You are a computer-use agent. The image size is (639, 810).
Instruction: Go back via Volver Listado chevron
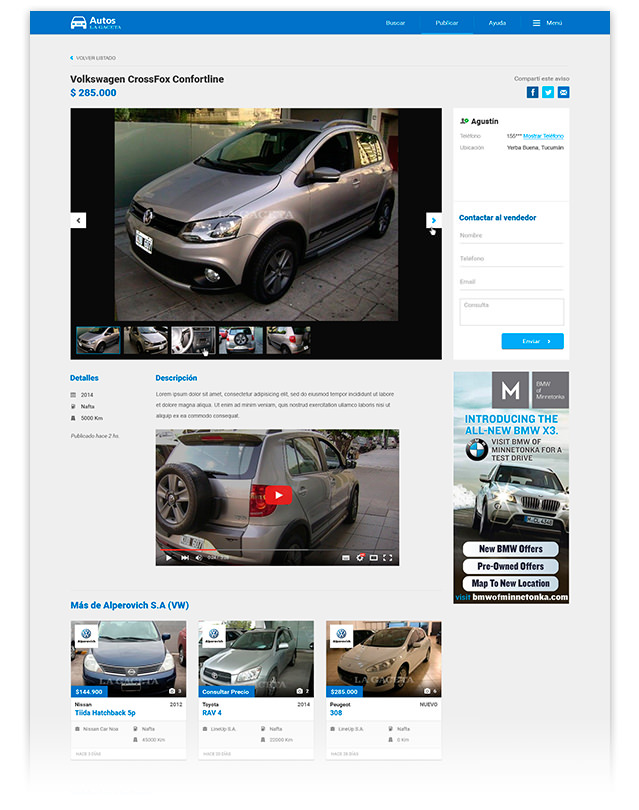click(x=72, y=58)
